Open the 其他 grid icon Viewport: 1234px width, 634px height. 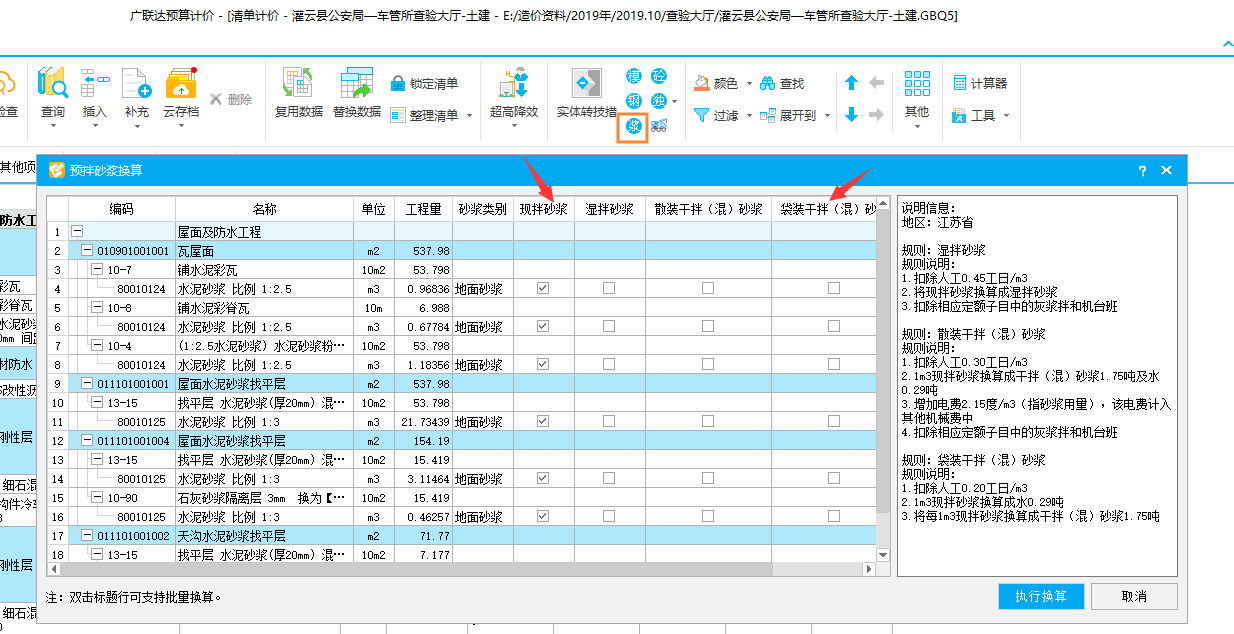pyautogui.click(x=917, y=83)
